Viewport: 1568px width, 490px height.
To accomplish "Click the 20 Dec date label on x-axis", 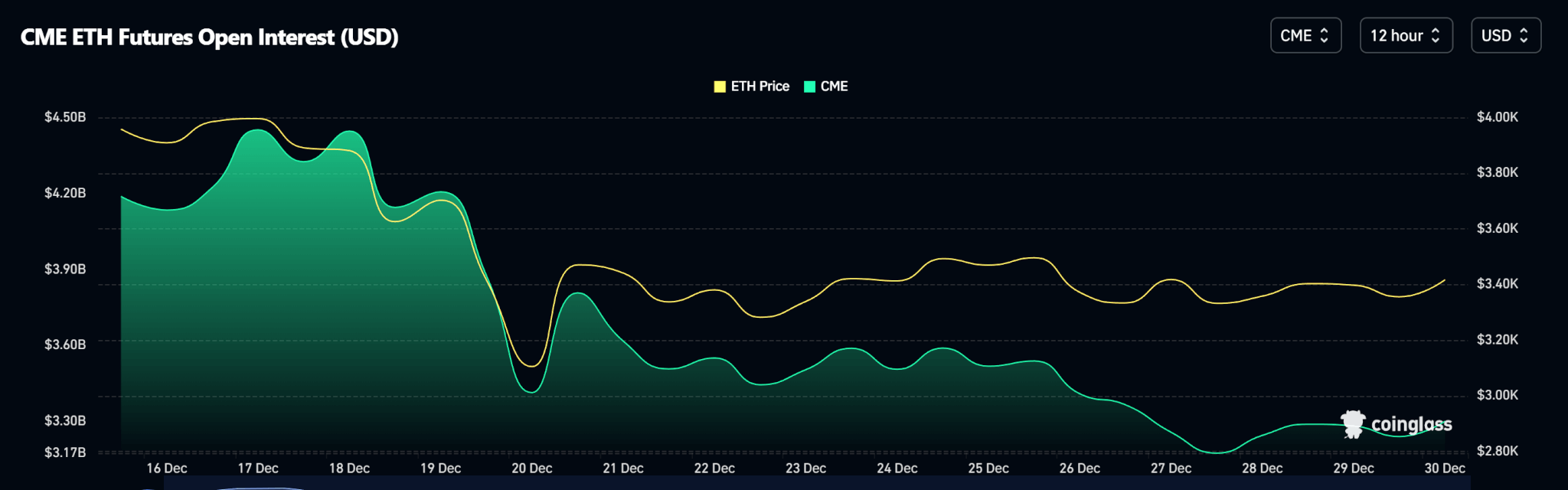I will click(x=531, y=468).
